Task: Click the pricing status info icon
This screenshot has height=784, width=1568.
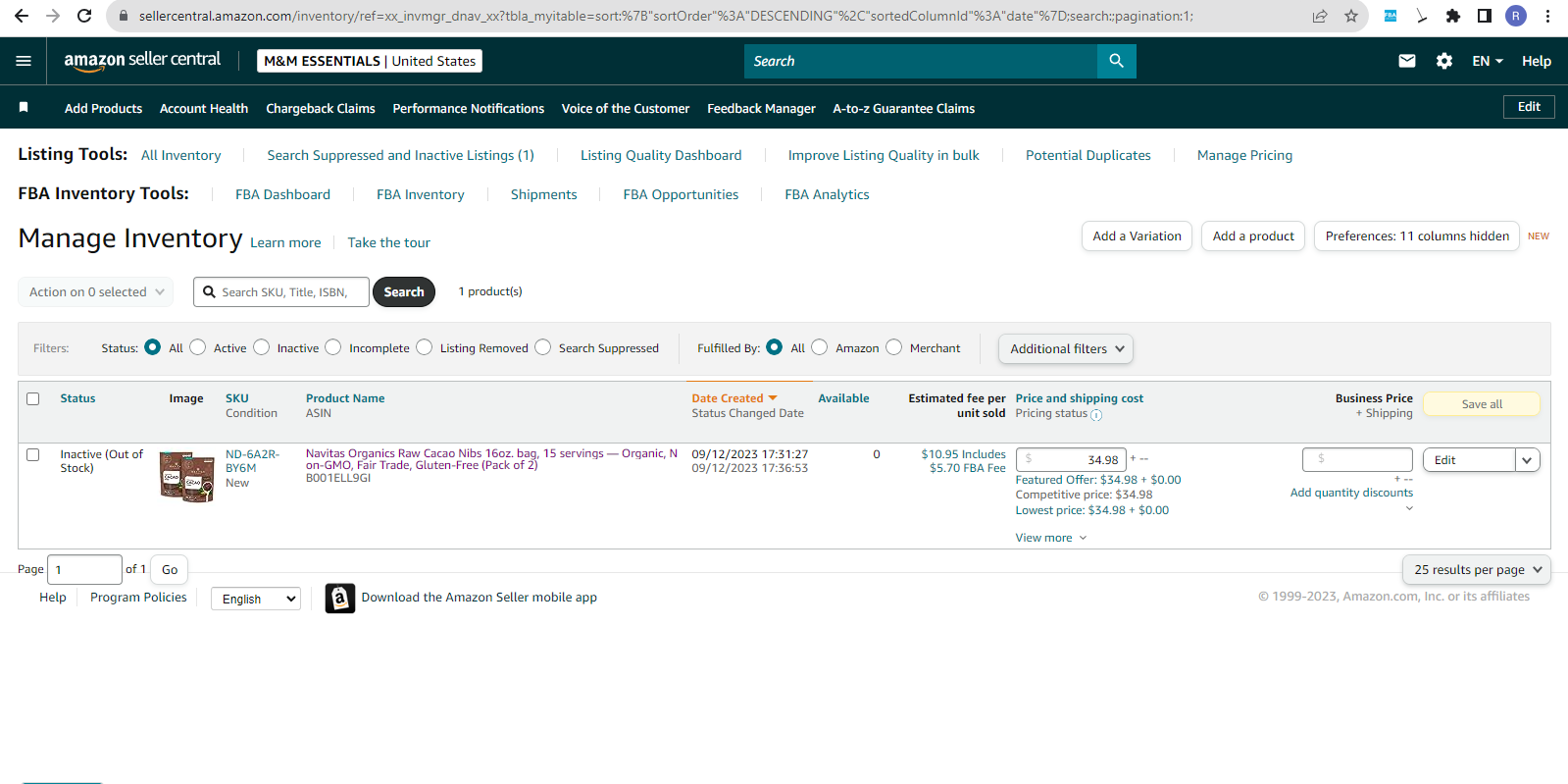Action: 1096,415
